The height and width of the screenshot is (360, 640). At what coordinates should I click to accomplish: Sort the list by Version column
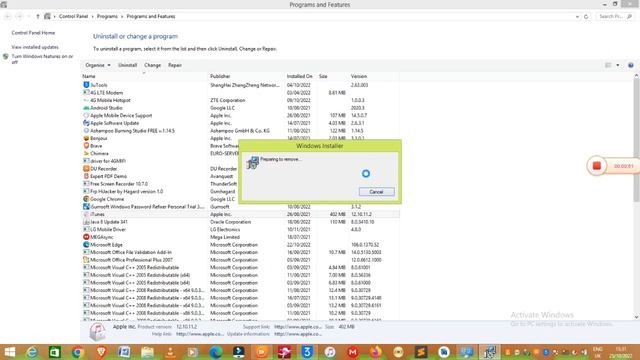359,76
